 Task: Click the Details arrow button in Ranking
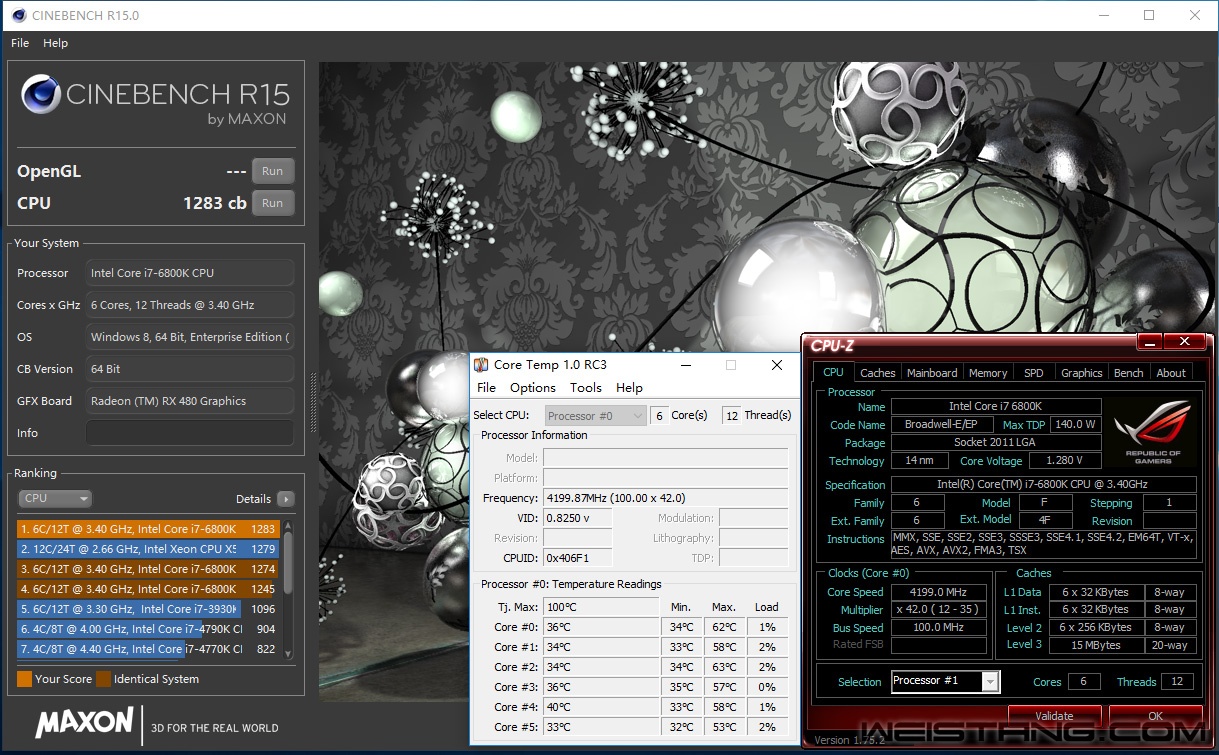tap(286, 499)
